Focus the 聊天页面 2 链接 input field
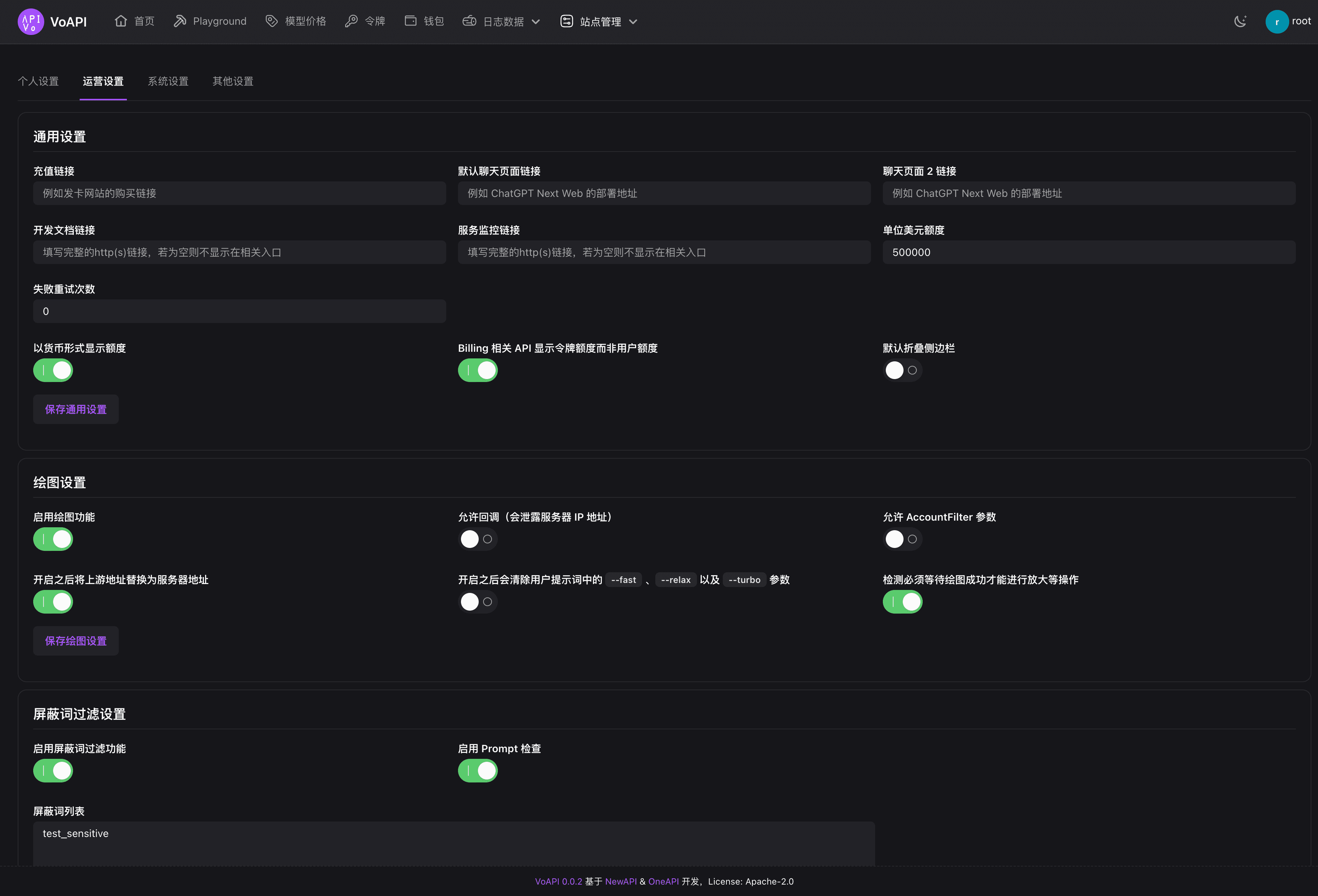 (x=1089, y=193)
